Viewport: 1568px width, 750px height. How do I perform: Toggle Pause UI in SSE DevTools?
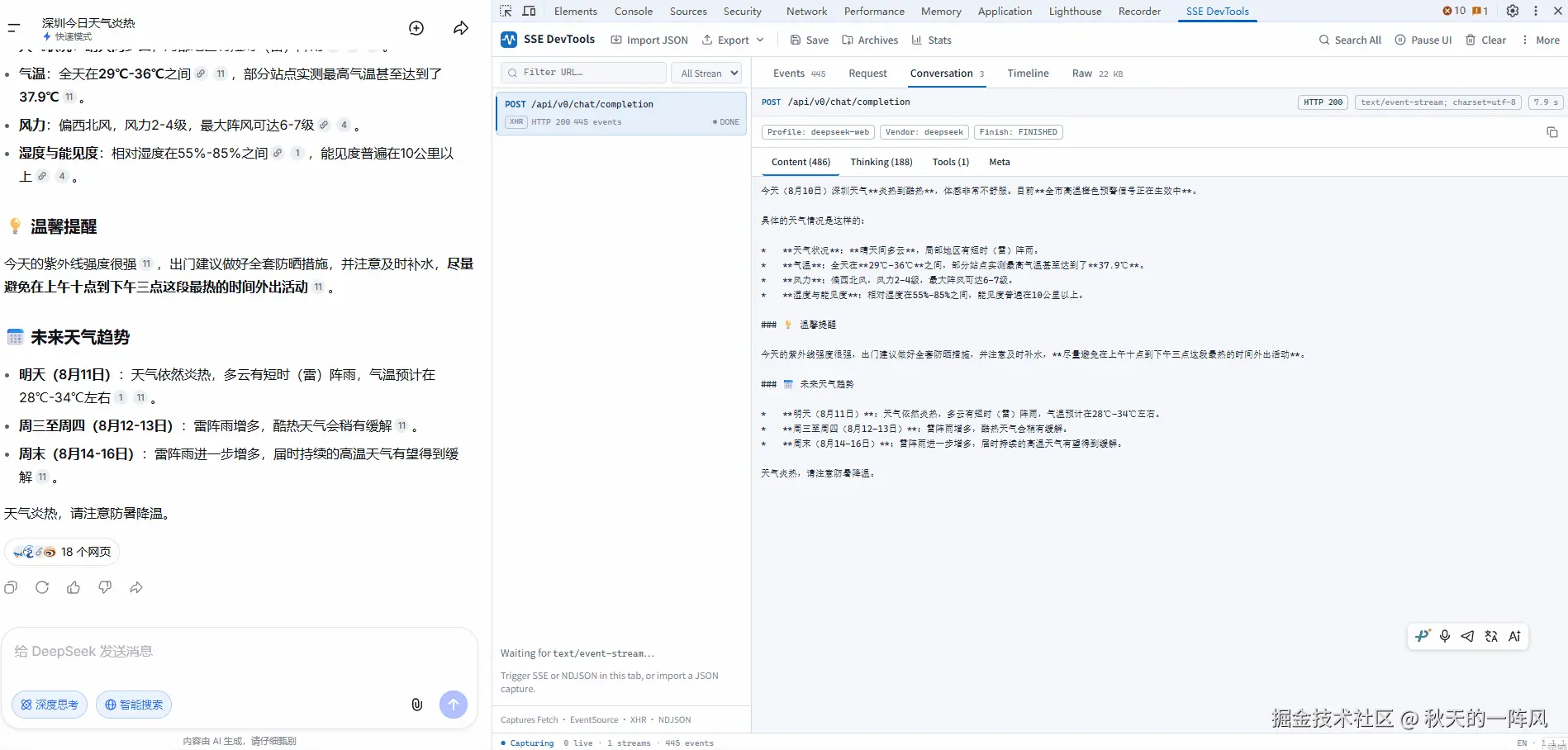(x=1423, y=40)
